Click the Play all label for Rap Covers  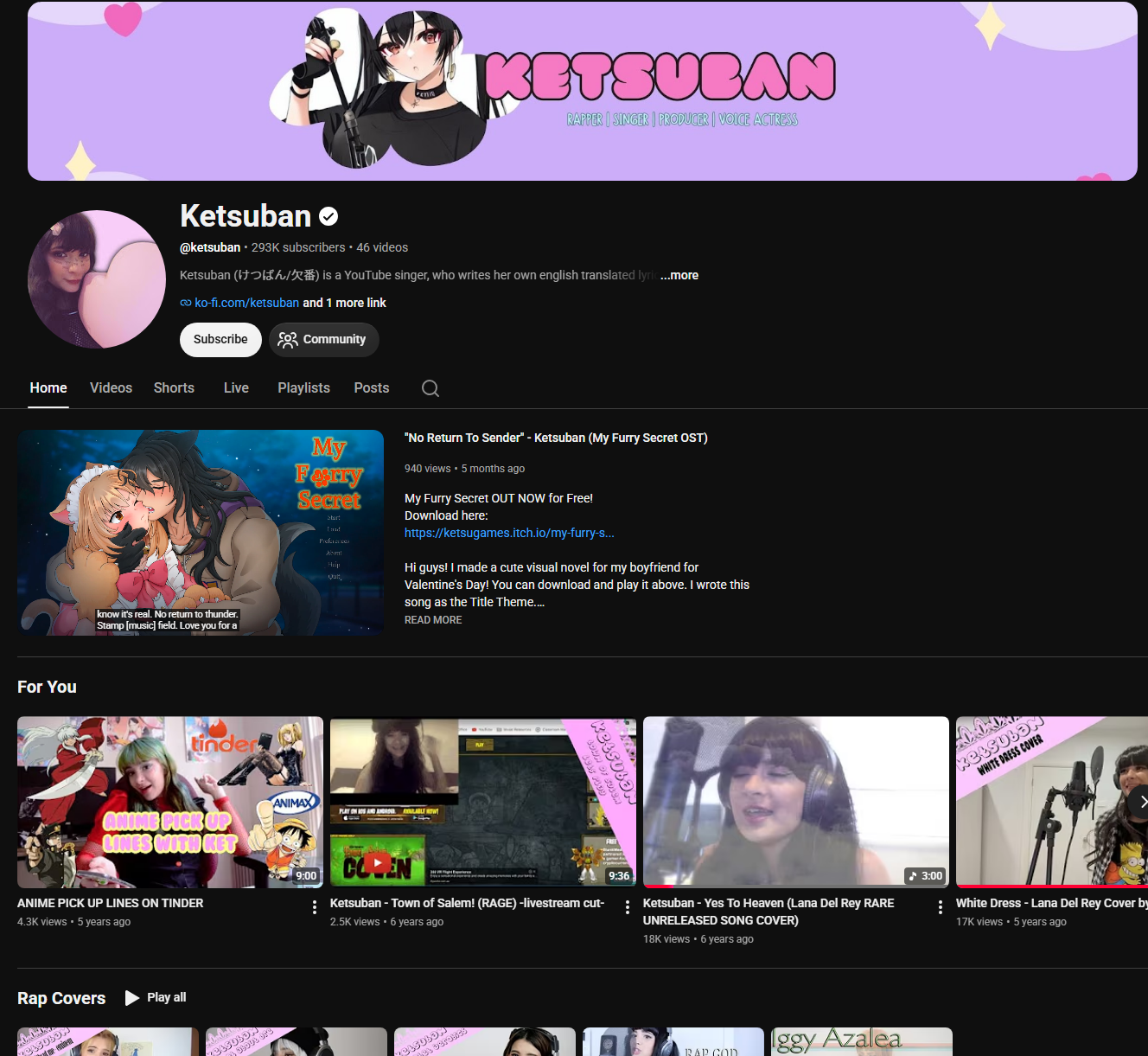coord(167,997)
